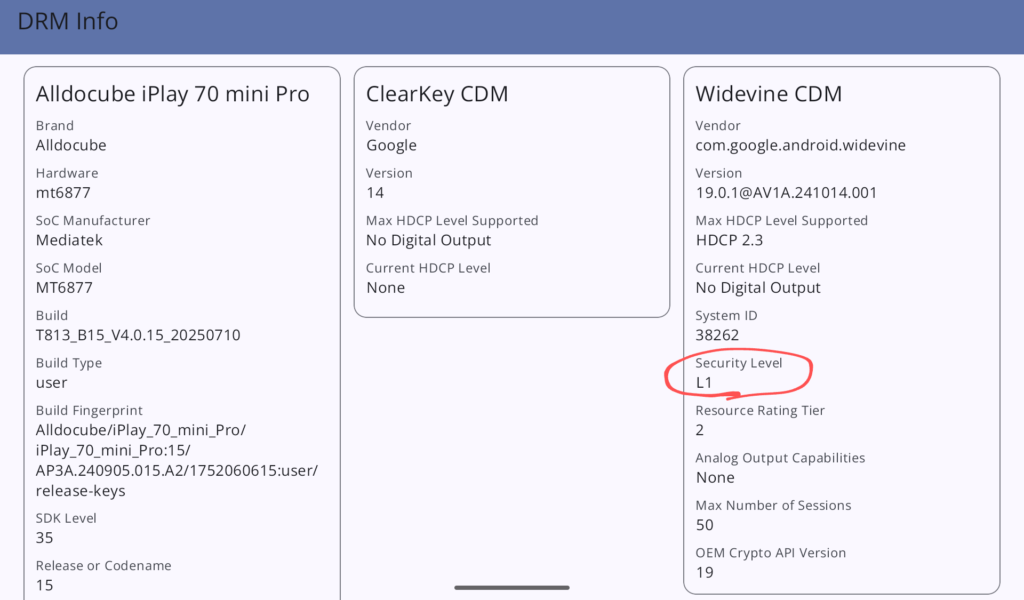Tap the bottom navigation gesture handle
Viewport: 1024px width, 600px height.
pos(512,588)
